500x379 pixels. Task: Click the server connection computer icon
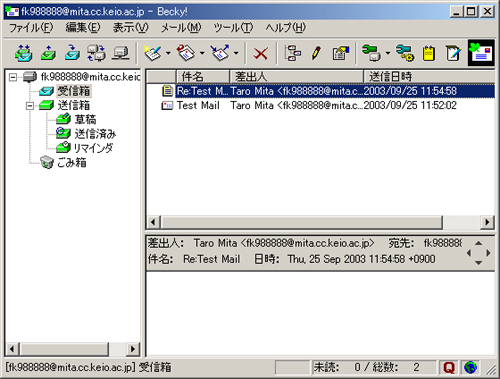(x=120, y=53)
